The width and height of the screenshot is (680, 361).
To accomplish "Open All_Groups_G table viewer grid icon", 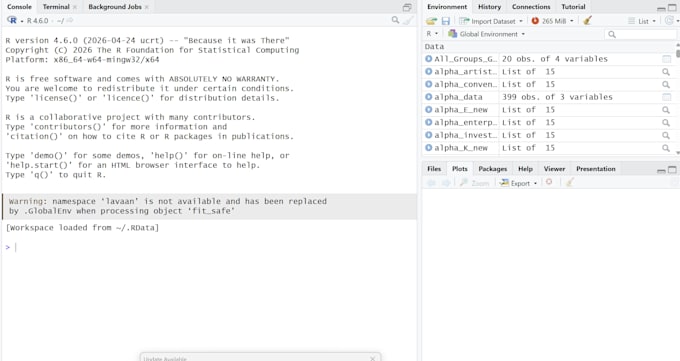I will pos(666,59).
